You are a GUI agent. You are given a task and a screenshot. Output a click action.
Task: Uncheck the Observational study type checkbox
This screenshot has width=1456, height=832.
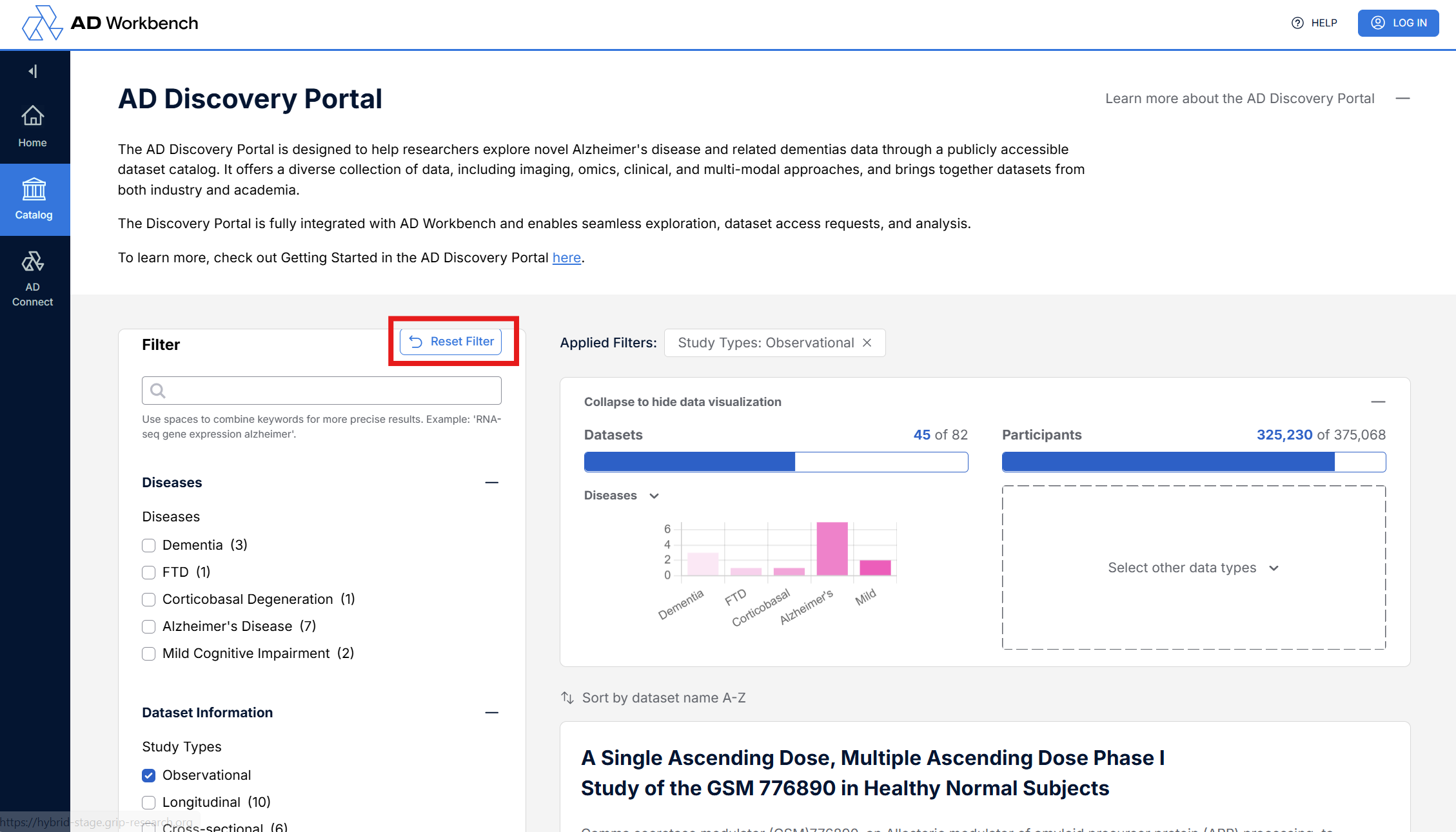[x=149, y=775]
